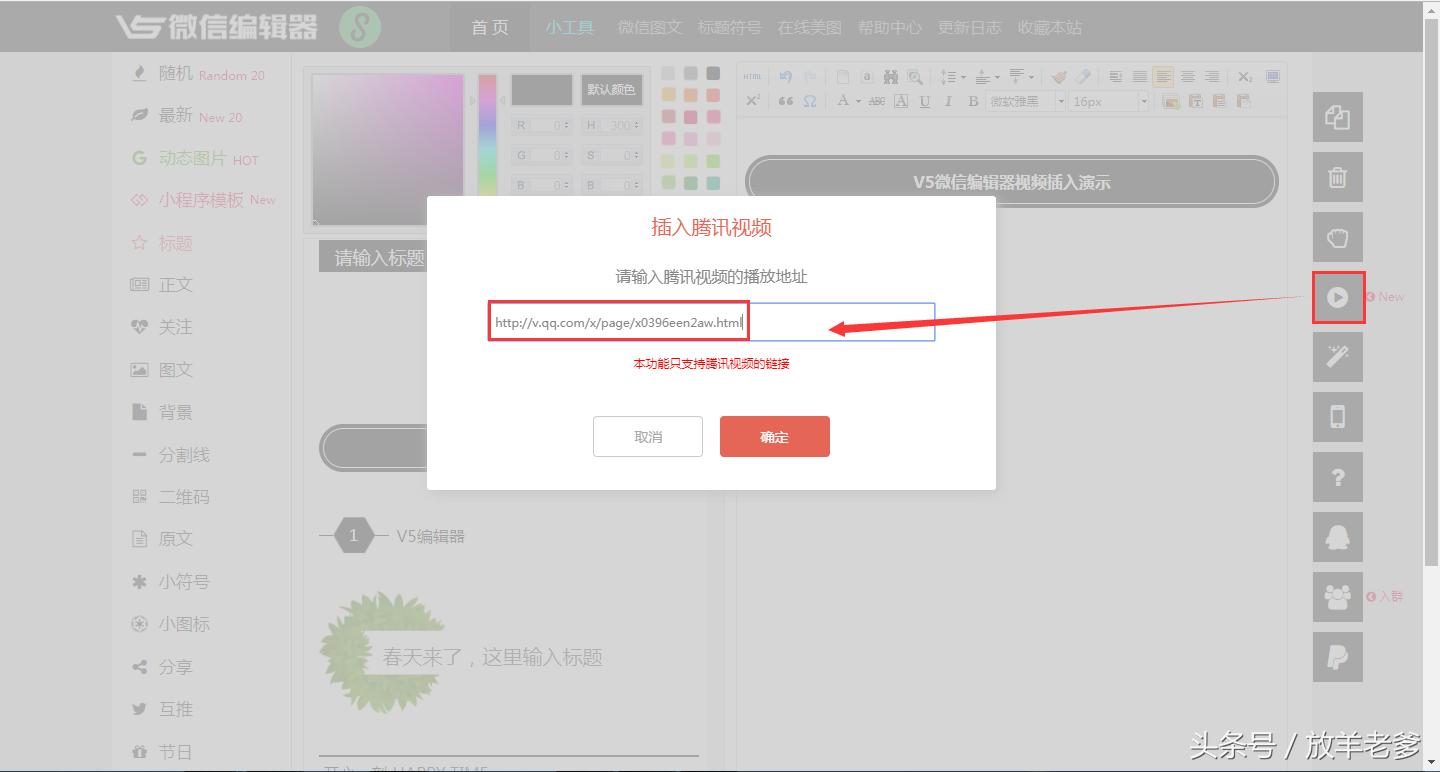Open the 在线美图 menu item
This screenshot has width=1440, height=772.
(x=810, y=27)
